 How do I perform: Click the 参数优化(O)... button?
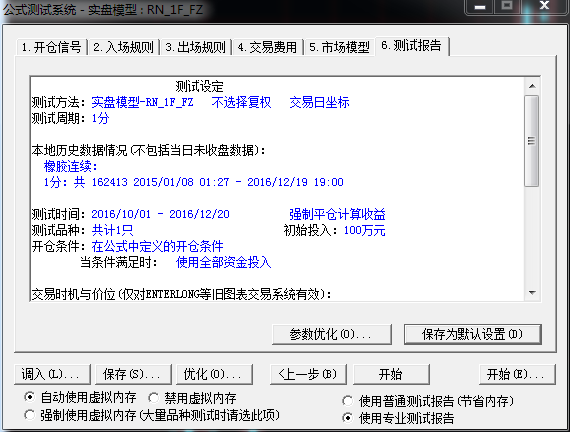click(x=332, y=334)
